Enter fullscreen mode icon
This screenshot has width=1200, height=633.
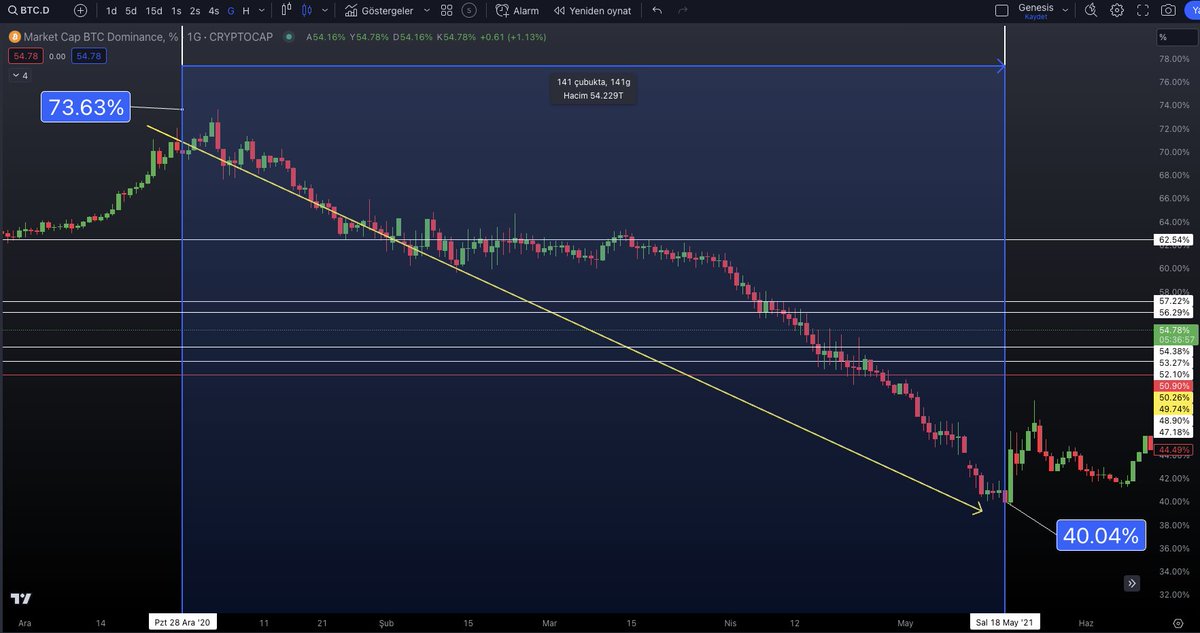pos(1142,10)
